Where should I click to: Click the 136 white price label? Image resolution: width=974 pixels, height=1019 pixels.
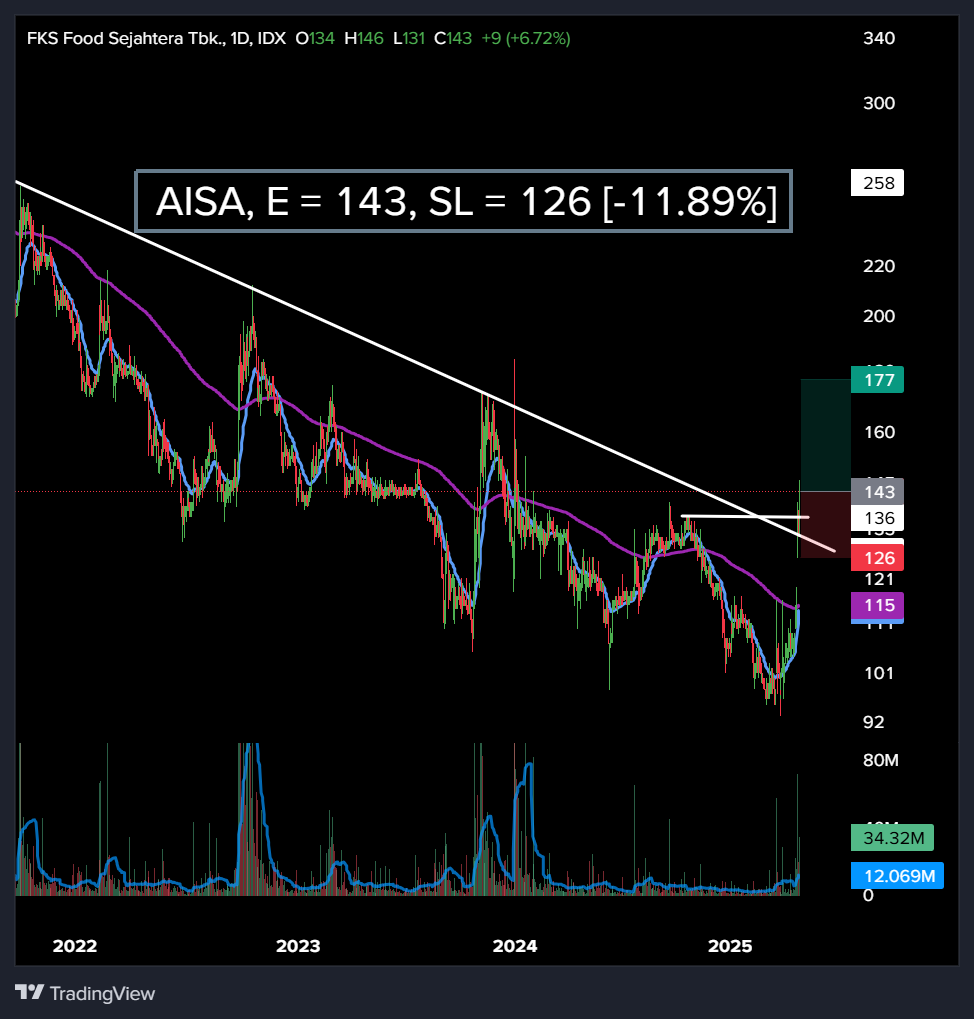click(x=877, y=518)
